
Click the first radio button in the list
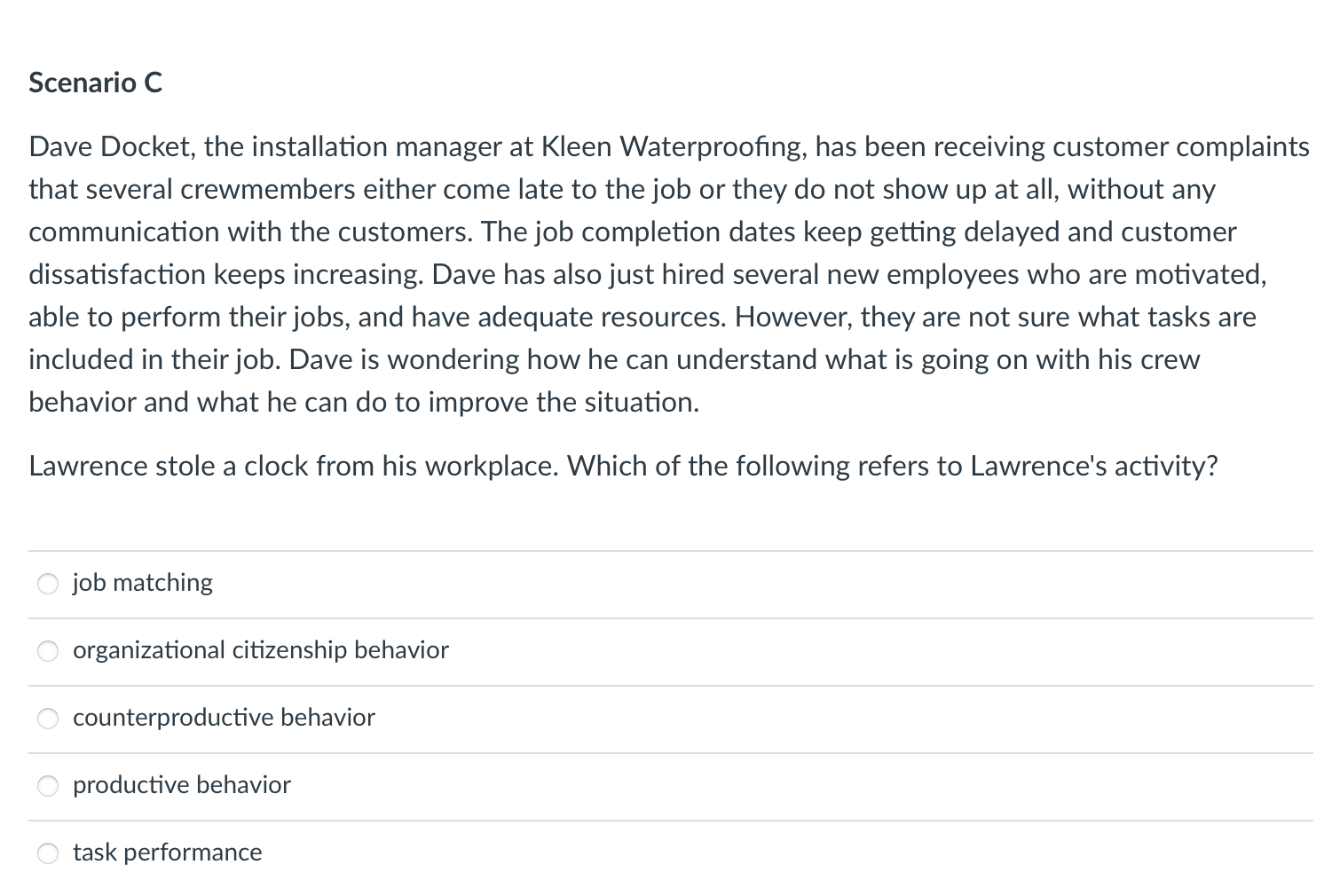[x=48, y=584]
